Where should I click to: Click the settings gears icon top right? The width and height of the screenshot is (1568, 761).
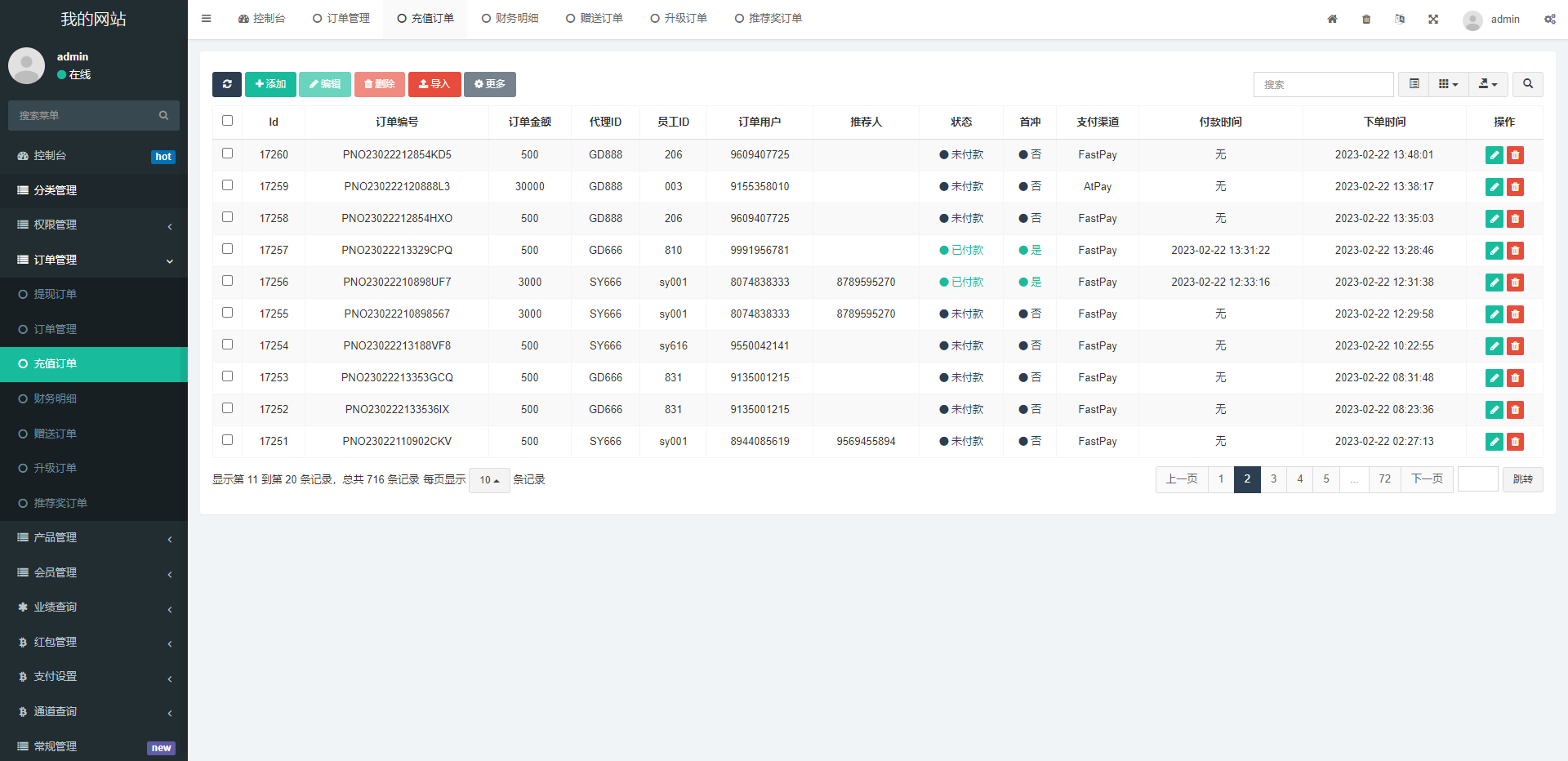(1549, 19)
